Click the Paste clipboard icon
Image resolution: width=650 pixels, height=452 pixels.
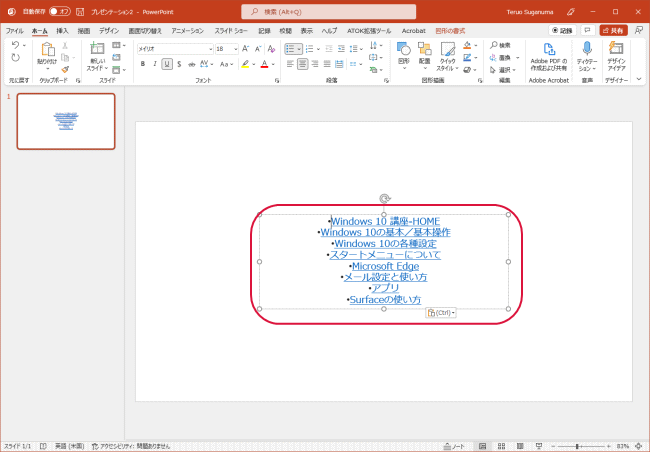tap(48, 49)
